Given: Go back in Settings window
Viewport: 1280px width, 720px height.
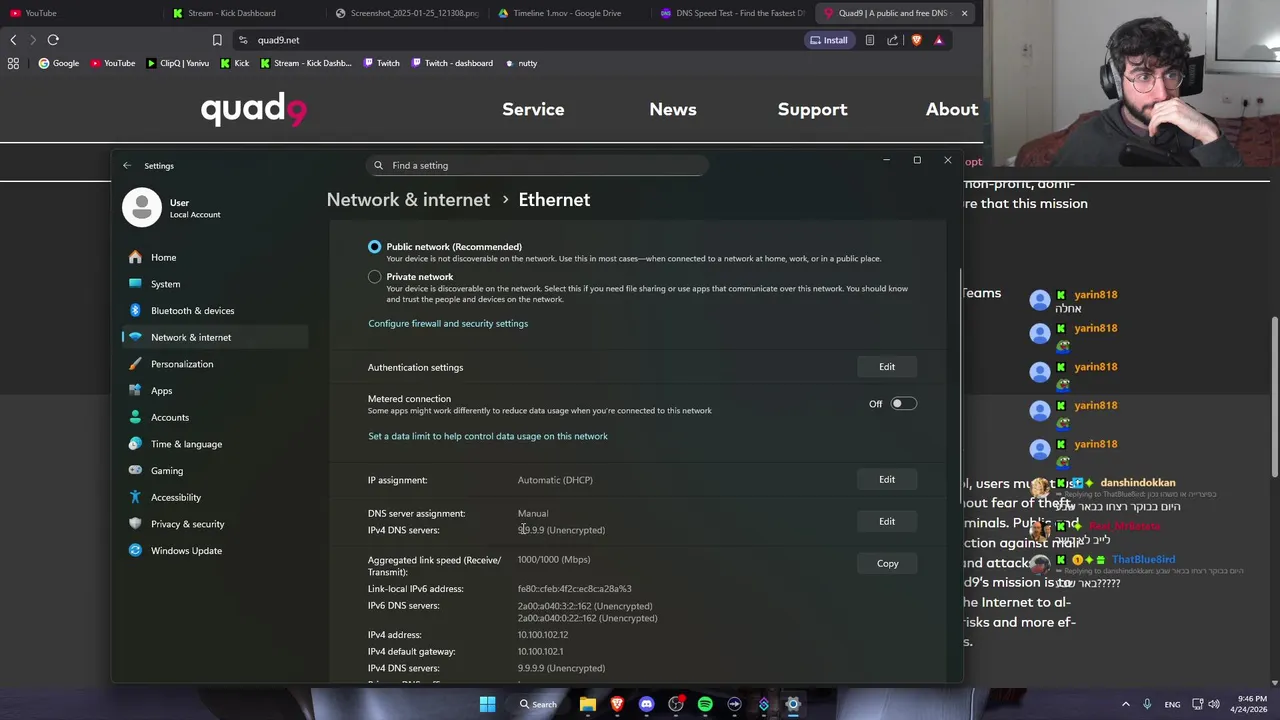Looking at the screenshot, I should (127, 166).
